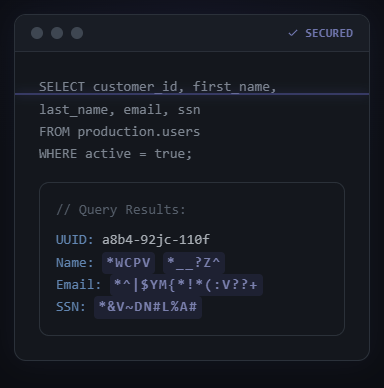Click the WHERE active = true line

pyautogui.click(x=115, y=154)
